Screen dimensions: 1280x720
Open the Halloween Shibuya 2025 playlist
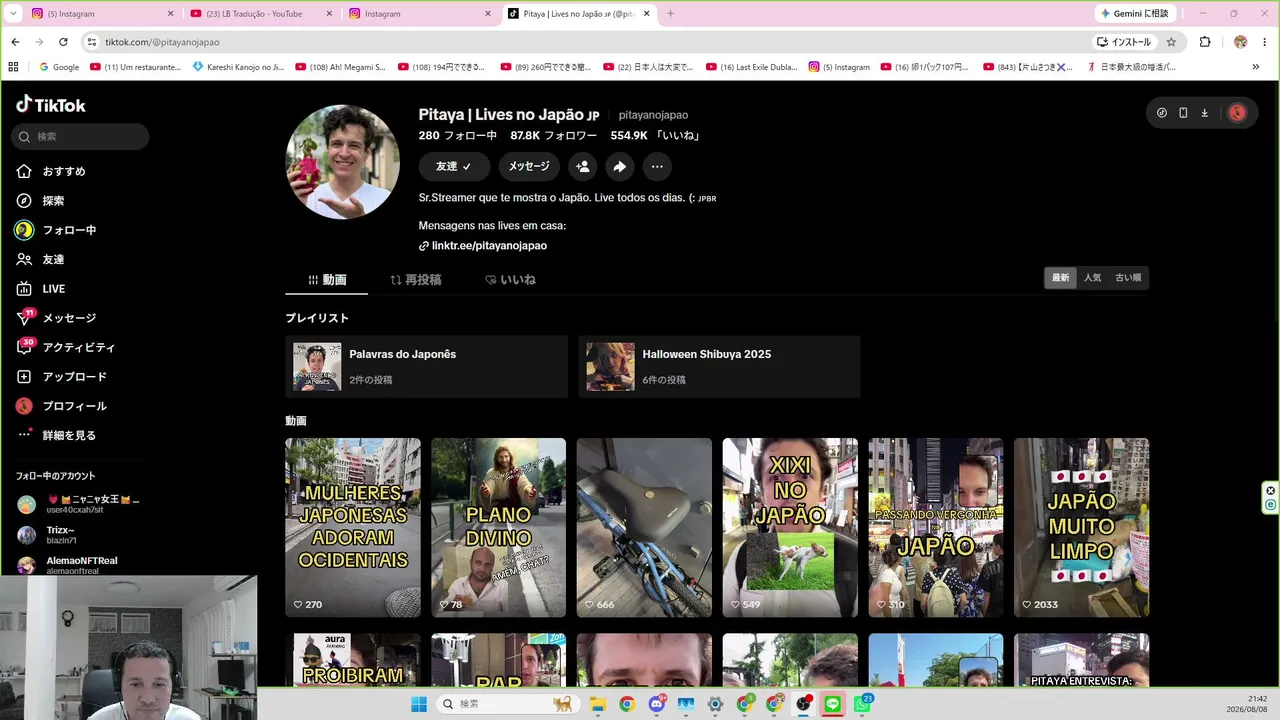pos(719,367)
